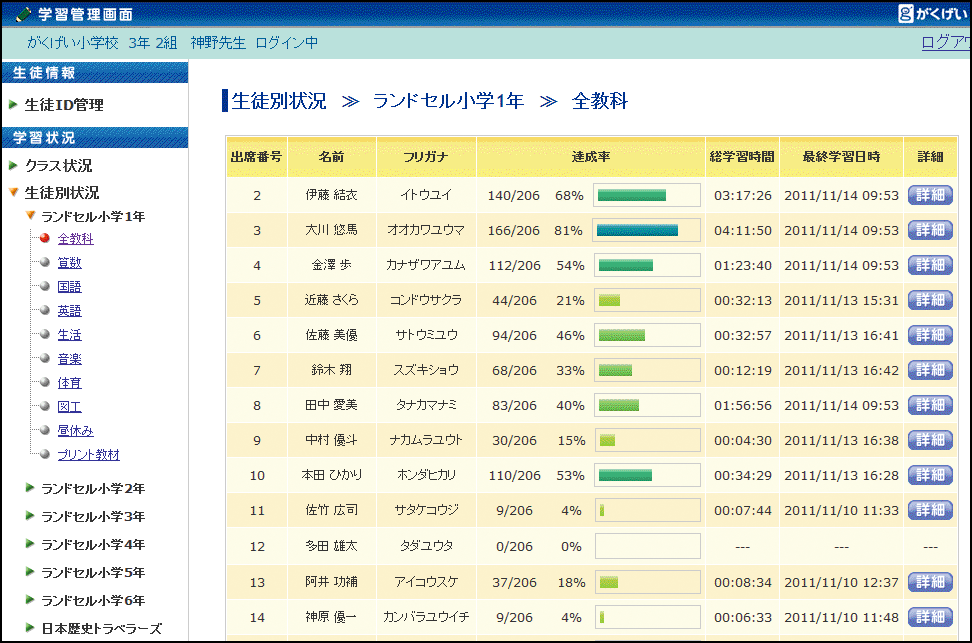
Task: Select ランドセル小学3年 in the sidebar
Action: point(93,517)
